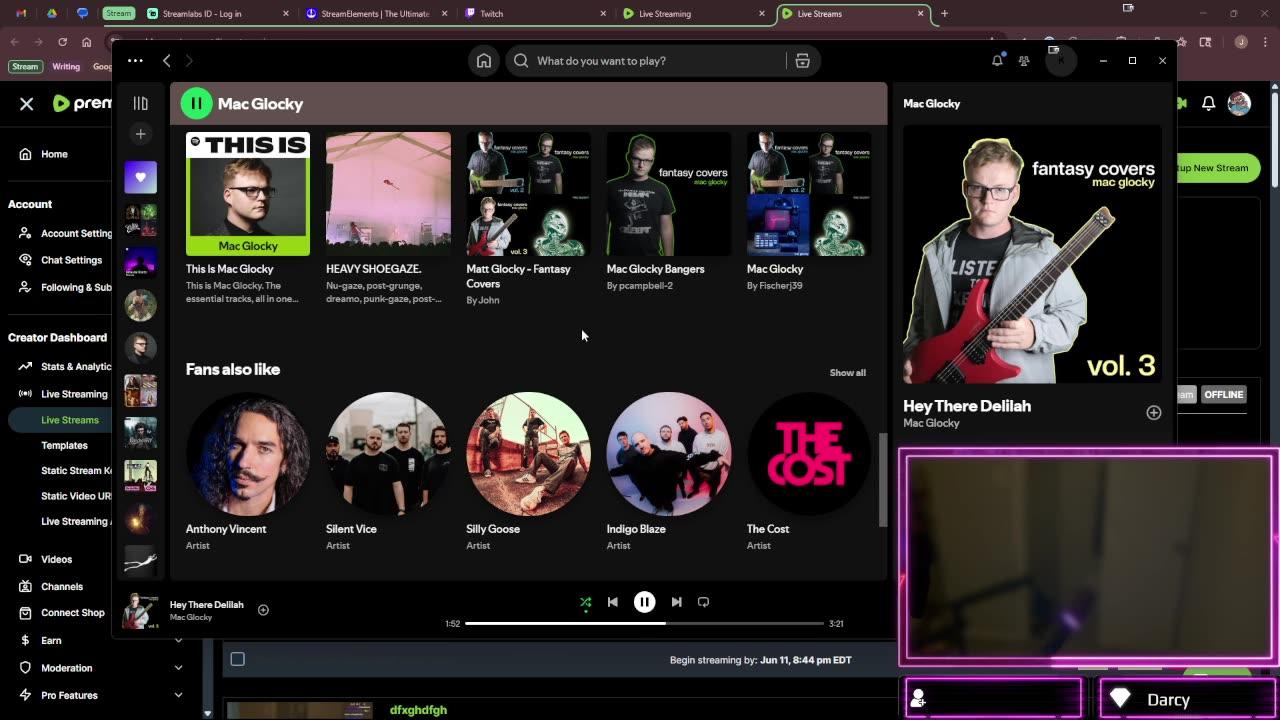Open Spotify profile avatar
This screenshot has height=720, width=1280.
(1061, 61)
